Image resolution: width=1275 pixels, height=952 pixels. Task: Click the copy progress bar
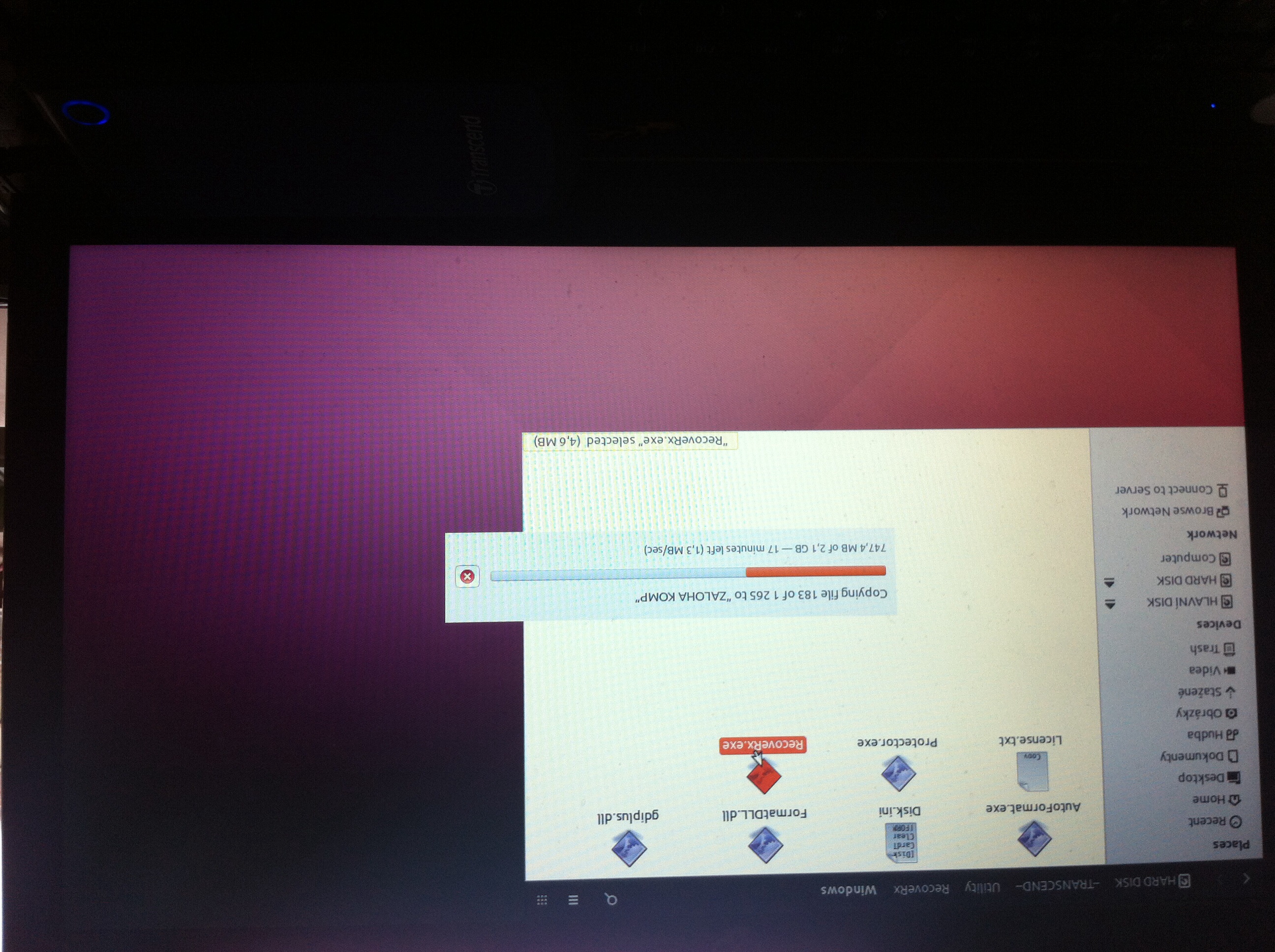[x=687, y=573]
